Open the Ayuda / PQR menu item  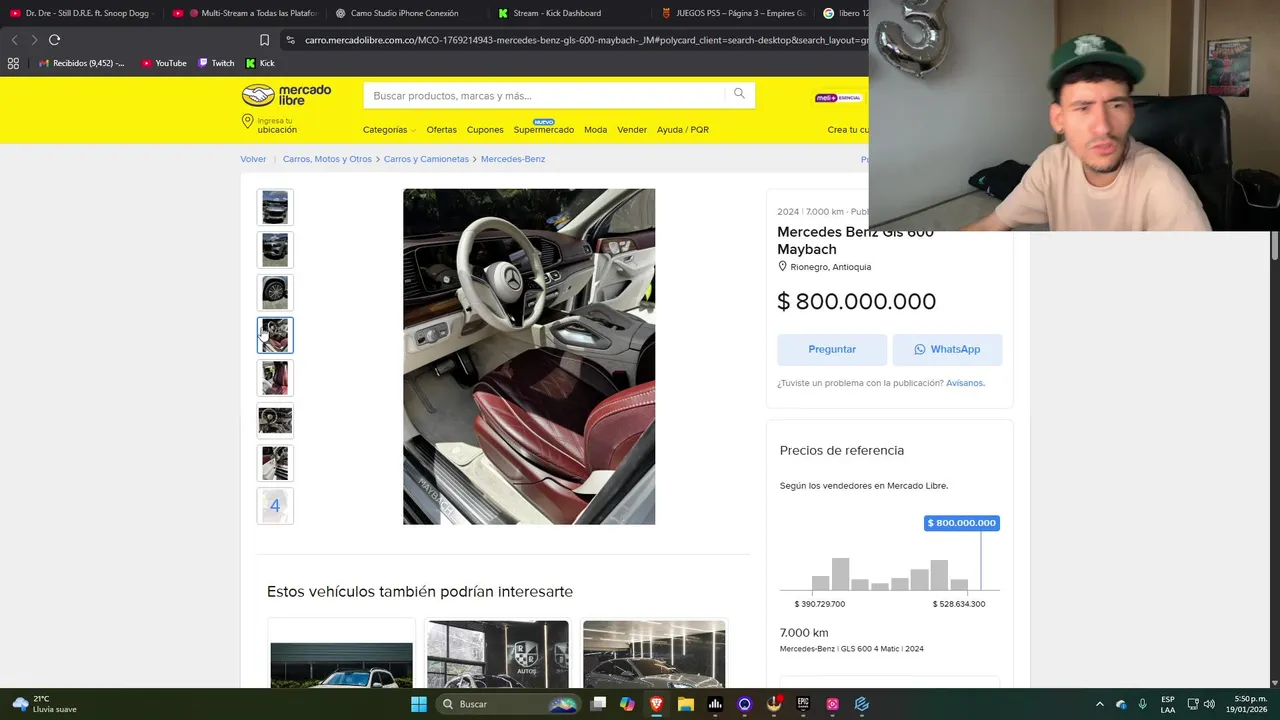pyautogui.click(x=683, y=130)
